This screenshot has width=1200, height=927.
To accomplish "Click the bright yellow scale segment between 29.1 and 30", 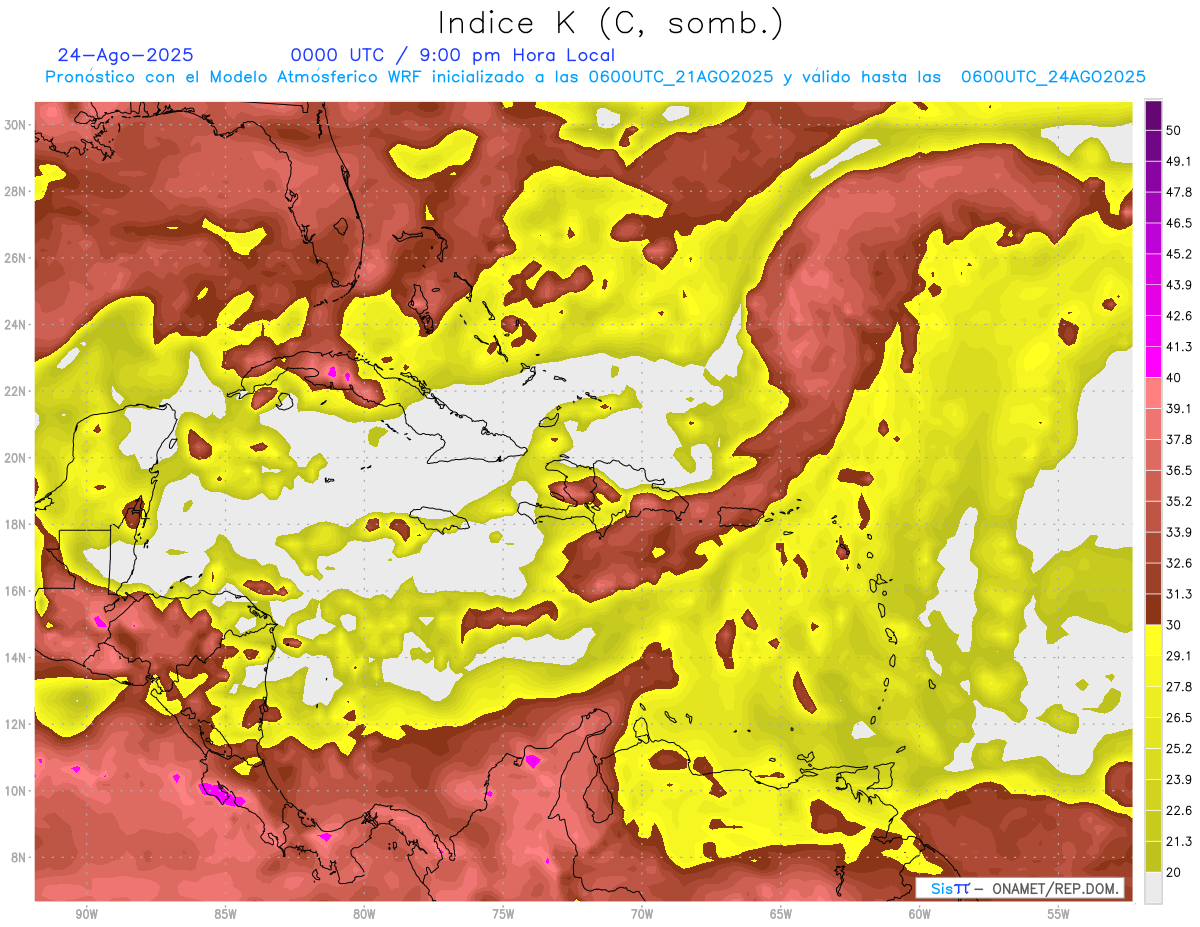I will [x=1153, y=640].
